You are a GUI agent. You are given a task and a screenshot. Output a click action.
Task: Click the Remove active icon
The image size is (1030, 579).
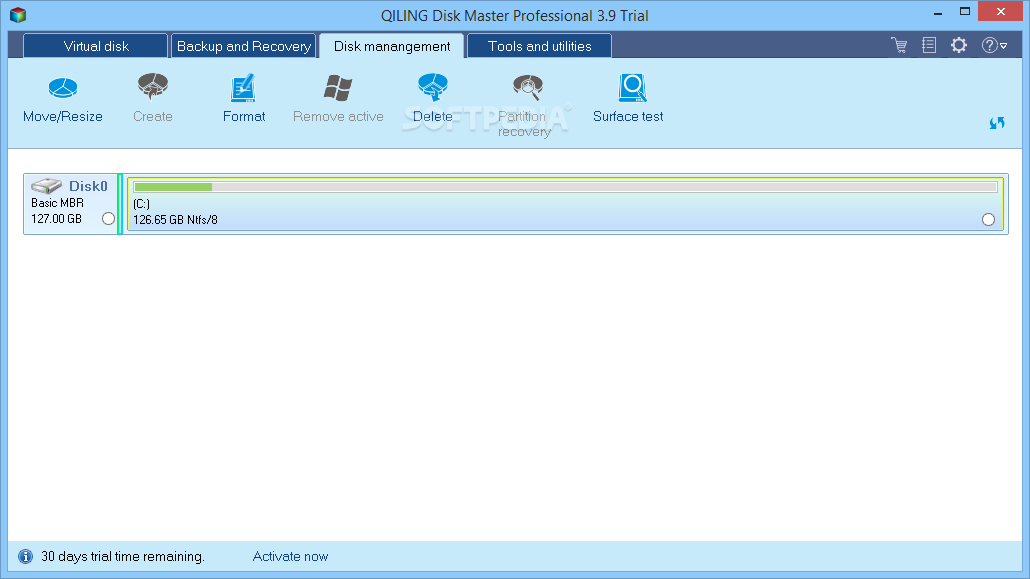(x=338, y=87)
